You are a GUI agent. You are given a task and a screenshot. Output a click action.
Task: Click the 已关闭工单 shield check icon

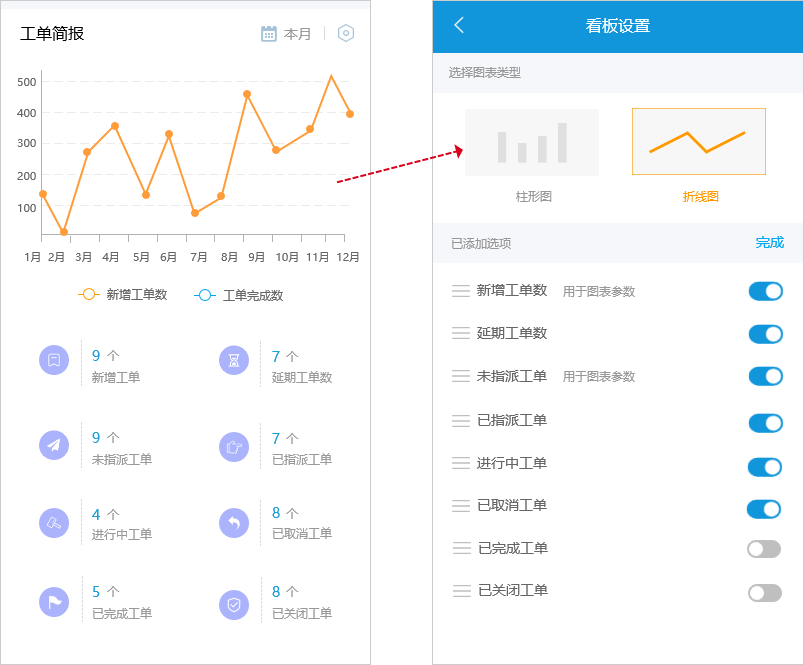tap(233, 602)
